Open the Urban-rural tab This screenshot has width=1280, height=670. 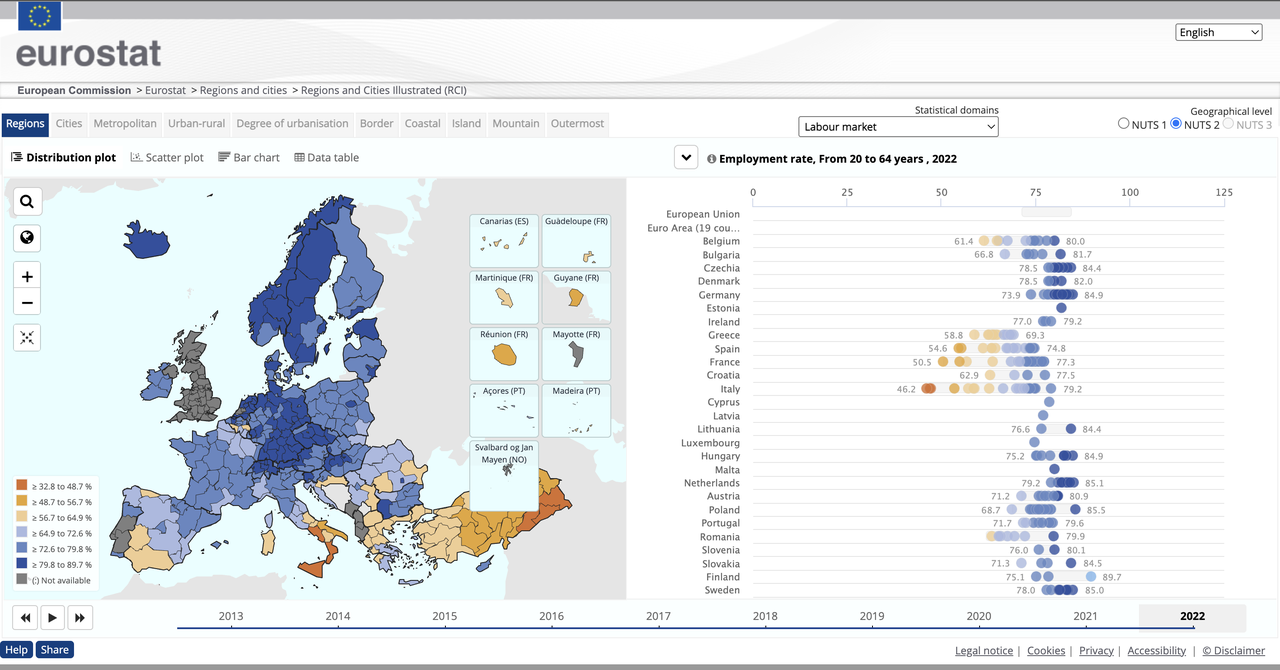197,124
